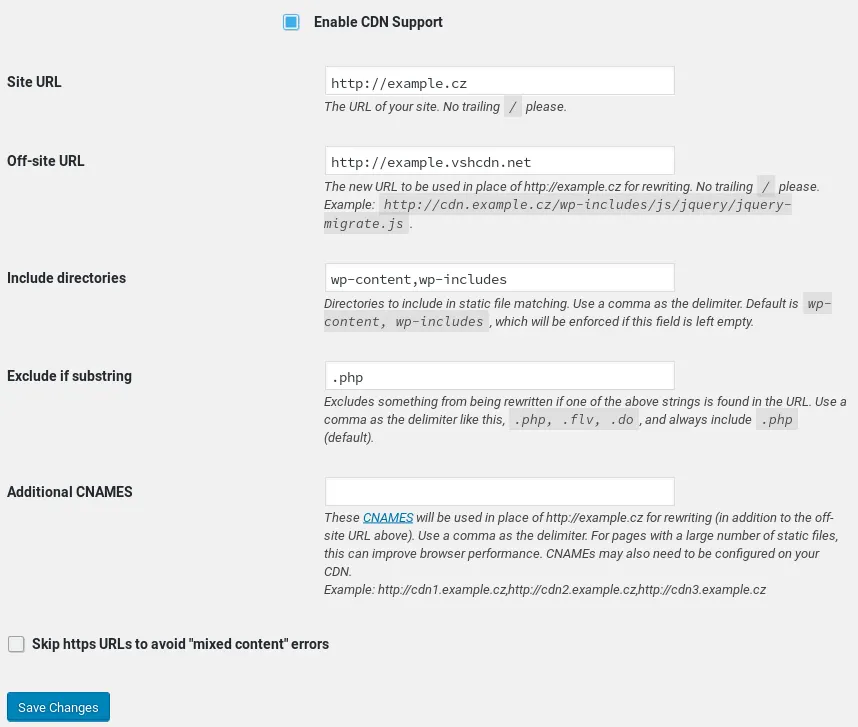The height and width of the screenshot is (727, 858).
Task: Click the Site URL field label
Action: point(34,82)
